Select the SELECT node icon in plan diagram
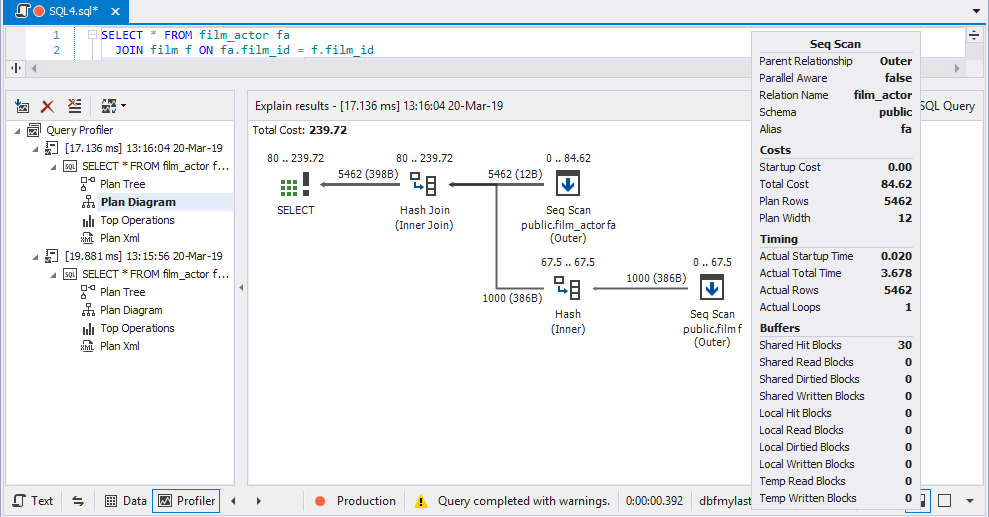The width and height of the screenshot is (989, 517). point(295,184)
